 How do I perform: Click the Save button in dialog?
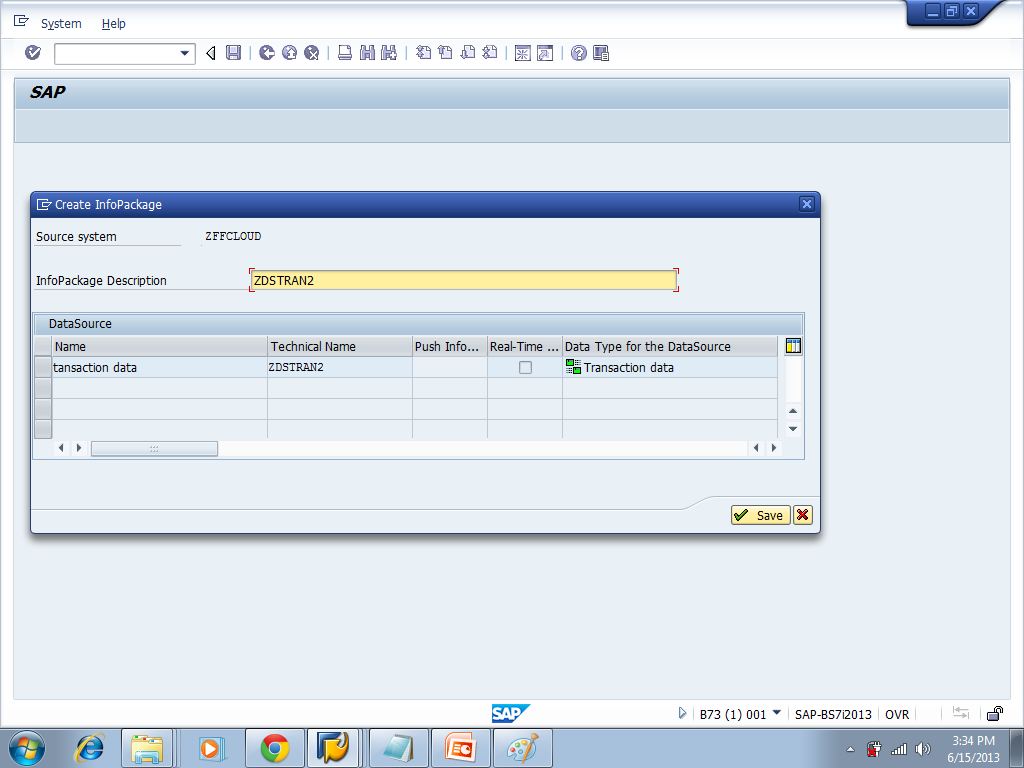click(761, 515)
